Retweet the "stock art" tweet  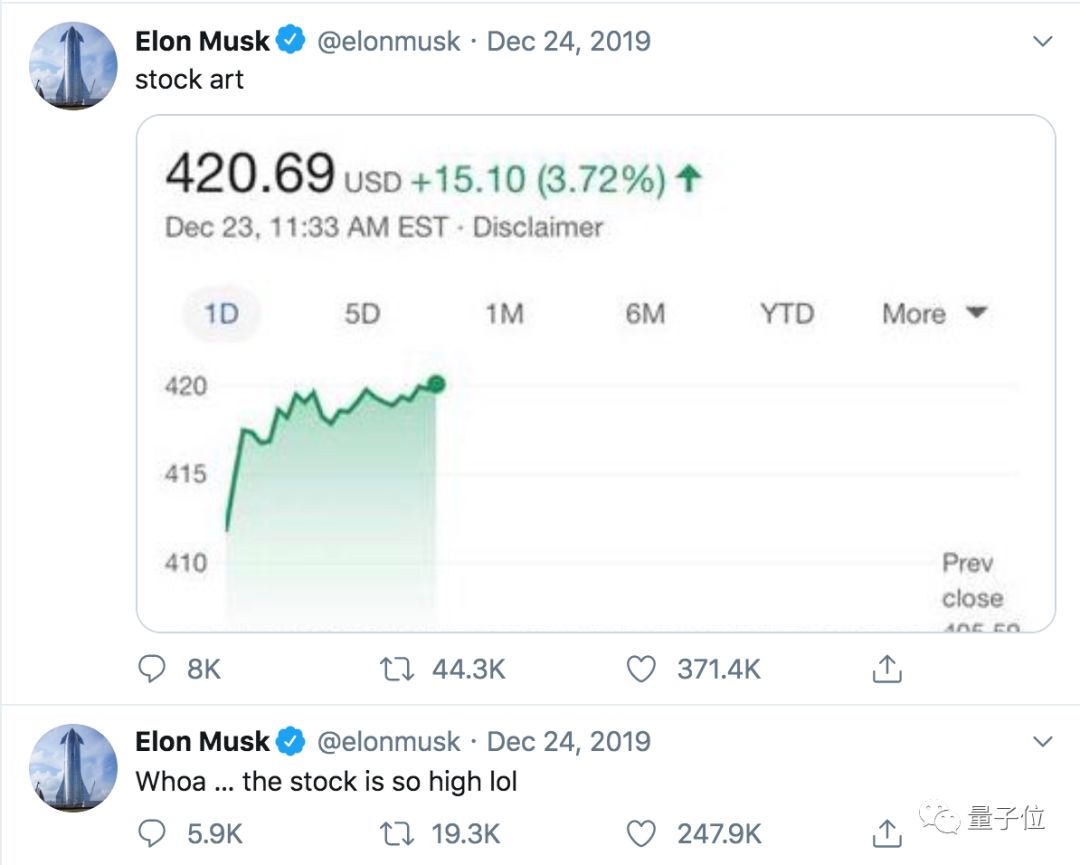tap(397, 669)
